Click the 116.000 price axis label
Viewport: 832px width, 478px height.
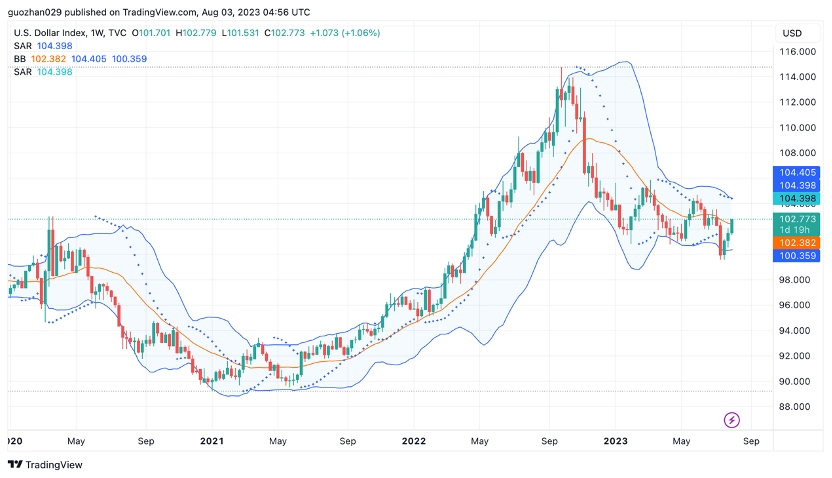click(797, 51)
